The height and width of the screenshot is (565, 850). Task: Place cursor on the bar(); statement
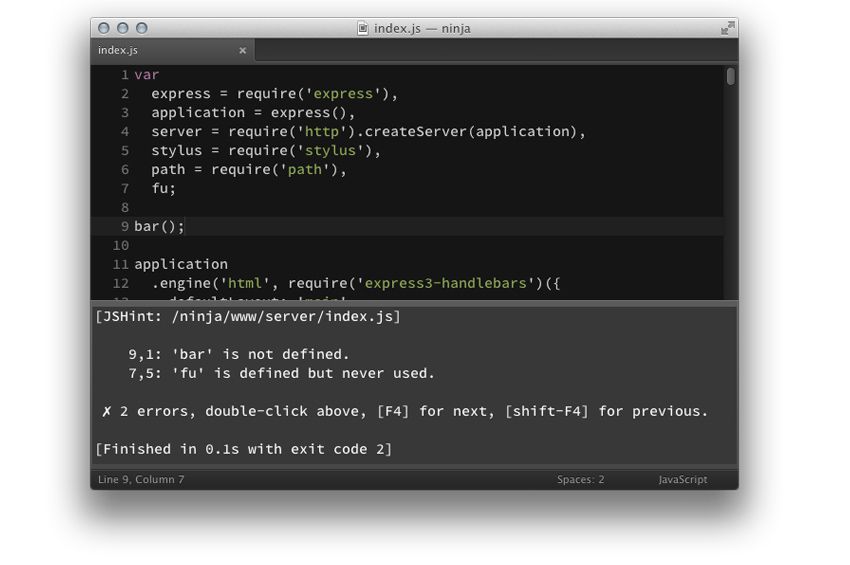coord(159,226)
